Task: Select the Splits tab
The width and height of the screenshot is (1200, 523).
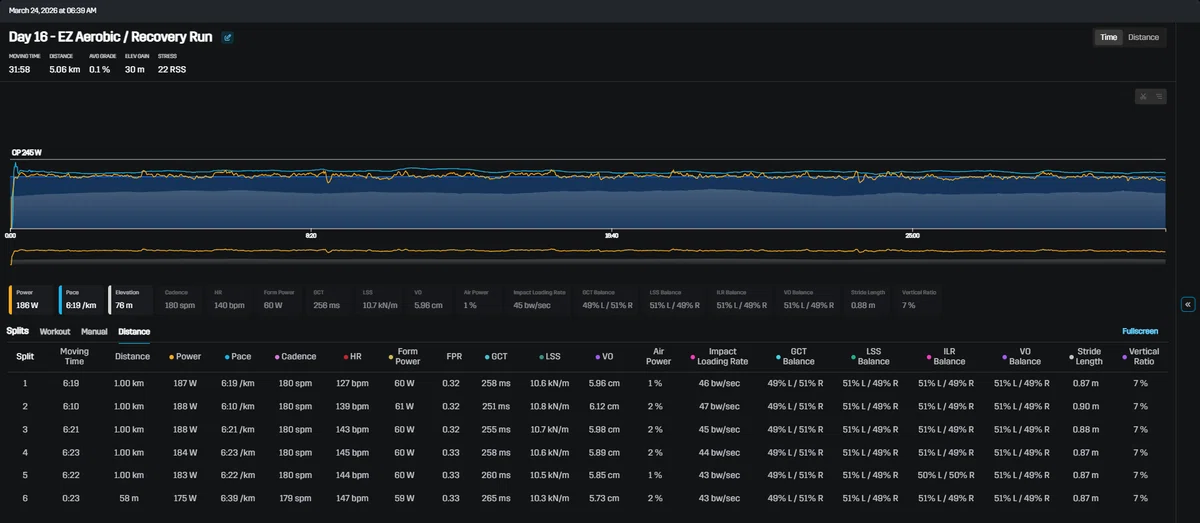Action: [18, 331]
